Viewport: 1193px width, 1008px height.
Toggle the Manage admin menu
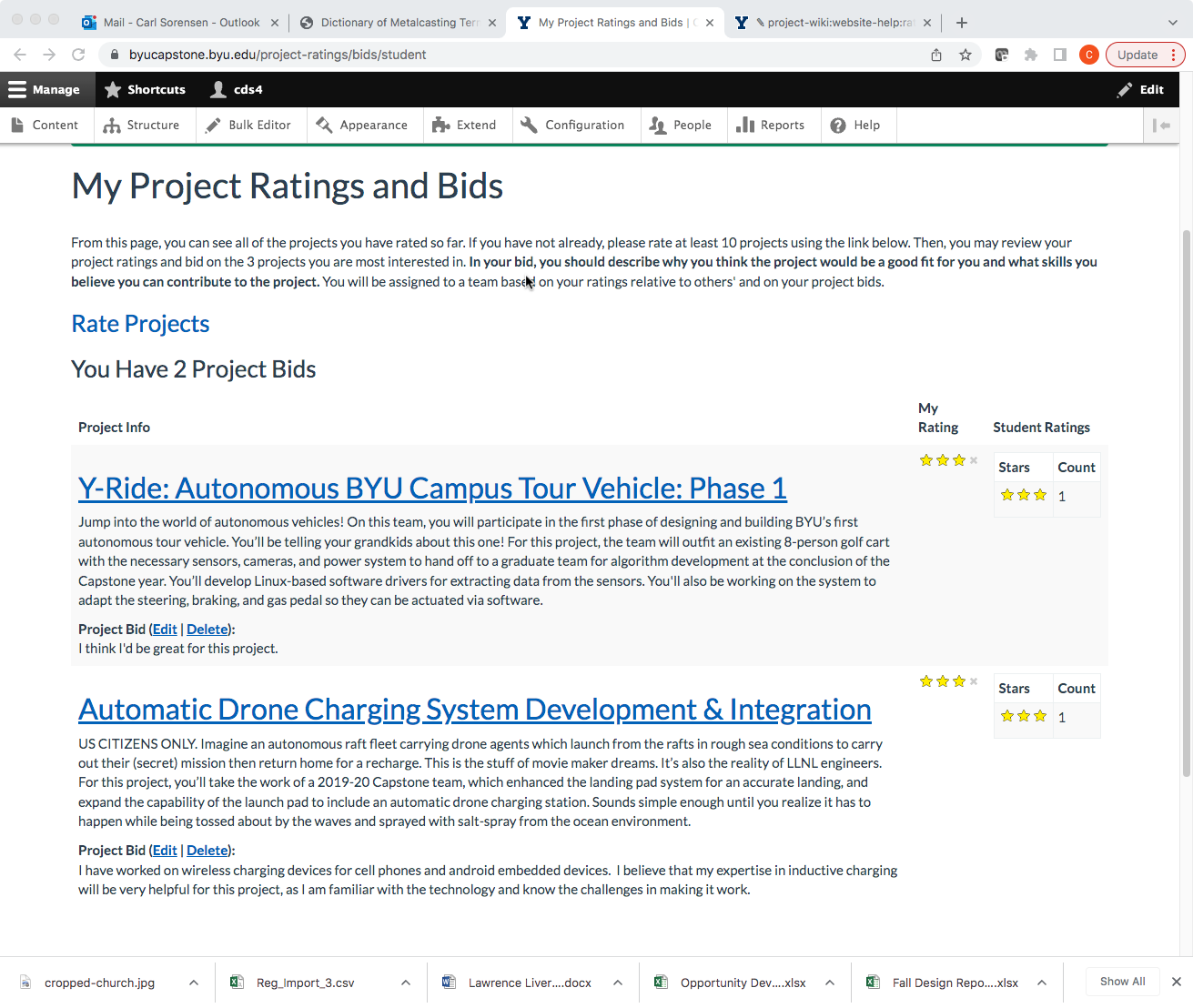pos(44,89)
